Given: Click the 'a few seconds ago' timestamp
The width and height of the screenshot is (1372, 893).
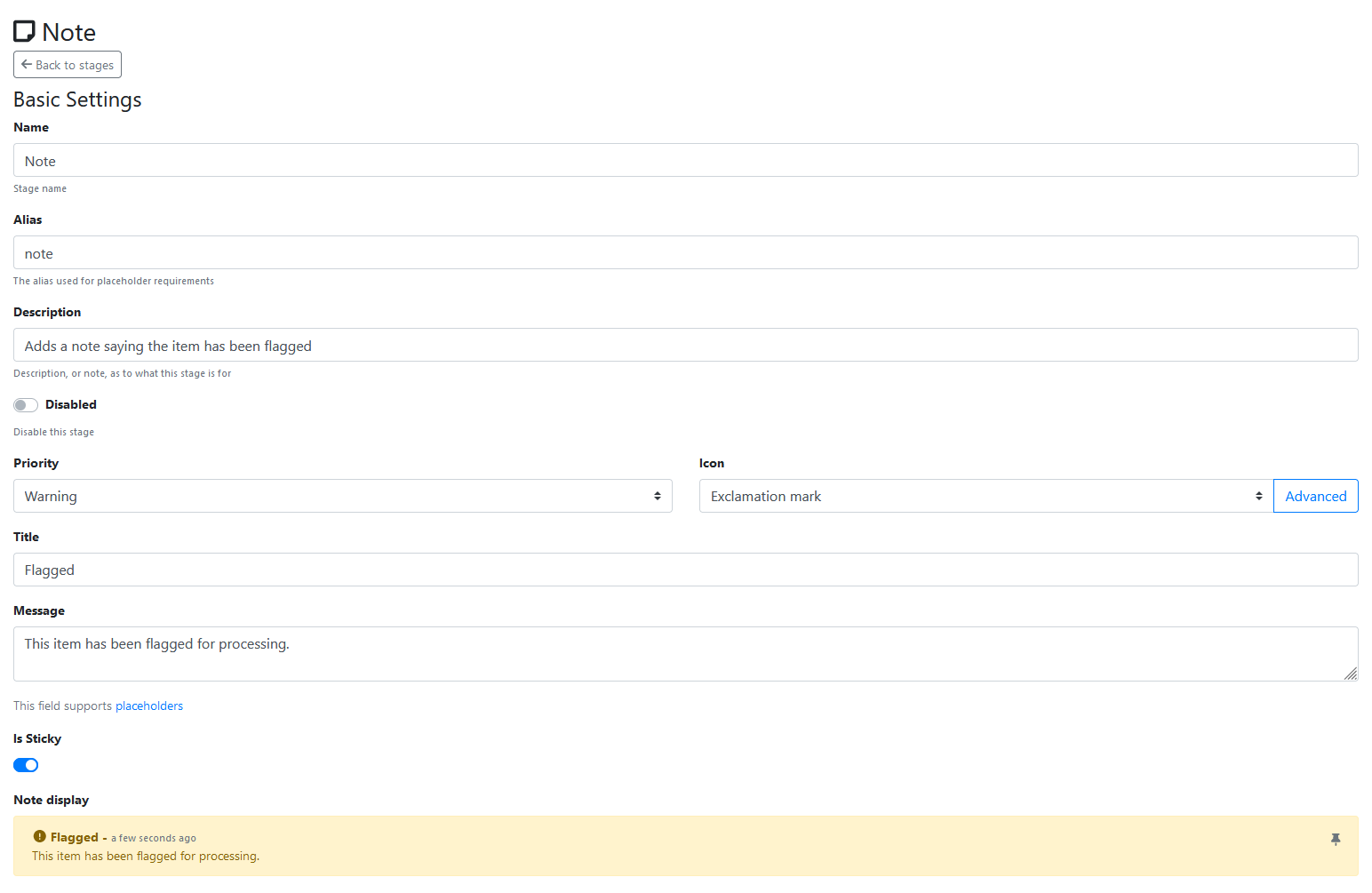Looking at the screenshot, I should click(x=154, y=838).
